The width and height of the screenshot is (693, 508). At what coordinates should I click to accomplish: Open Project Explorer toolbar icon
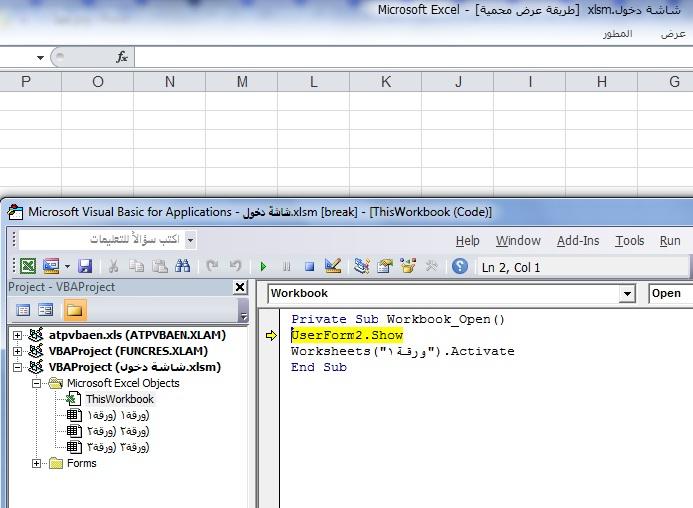pos(362,266)
